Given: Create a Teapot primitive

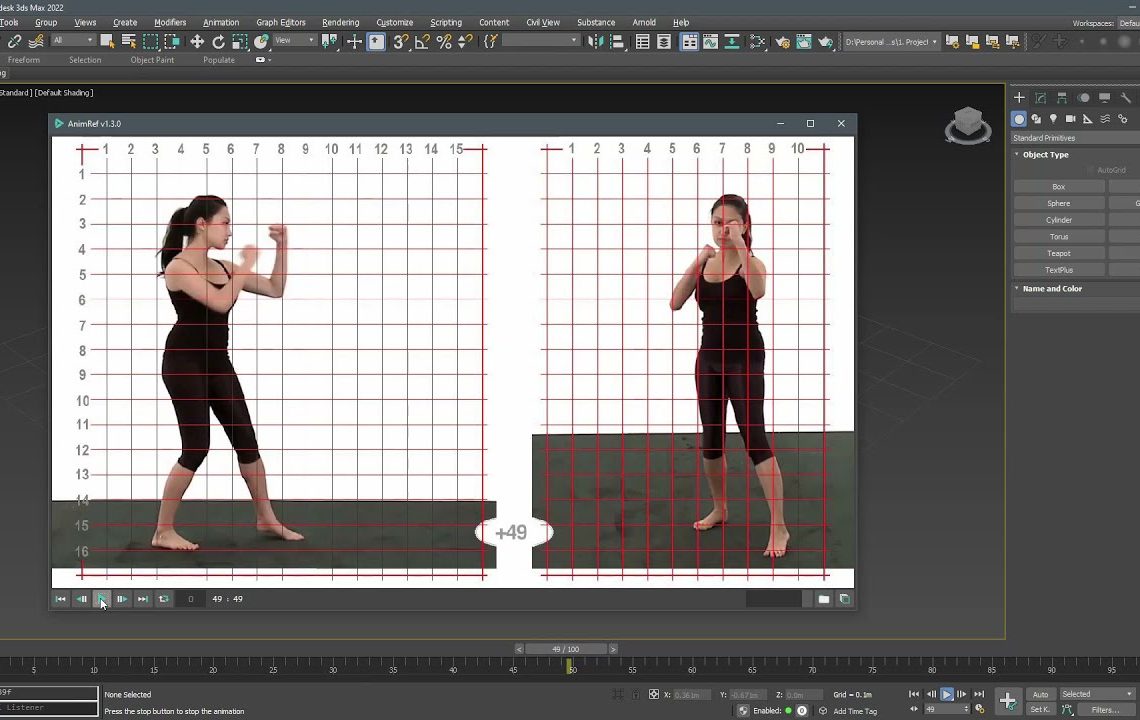Looking at the screenshot, I should (x=1058, y=253).
